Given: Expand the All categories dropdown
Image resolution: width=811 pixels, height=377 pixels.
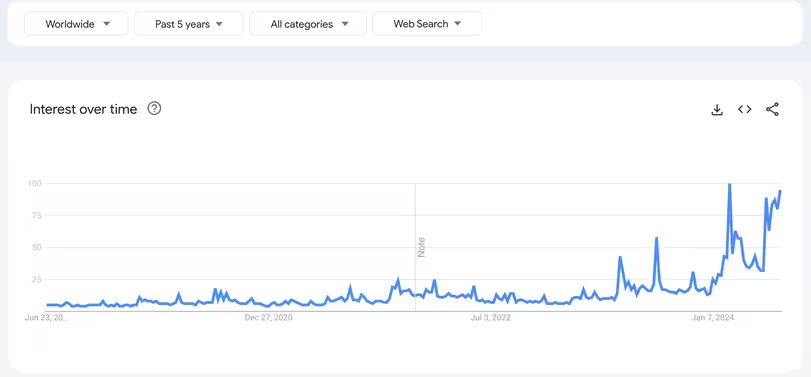Looking at the screenshot, I should 308,24.
